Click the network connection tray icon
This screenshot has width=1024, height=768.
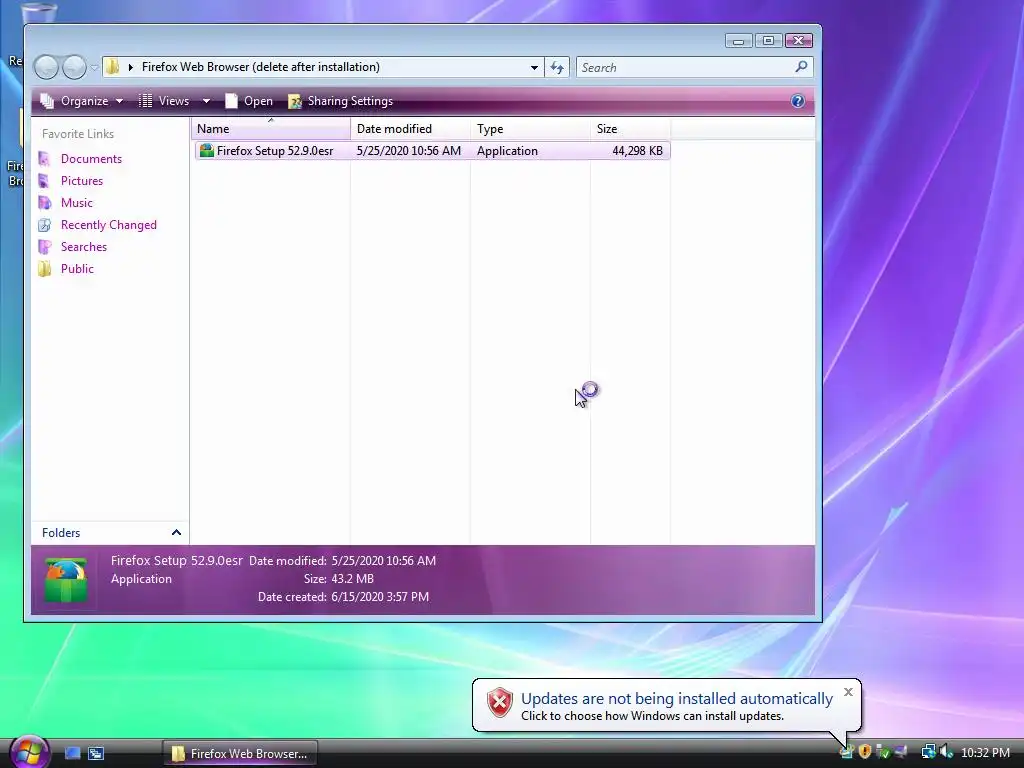point(928,752)
